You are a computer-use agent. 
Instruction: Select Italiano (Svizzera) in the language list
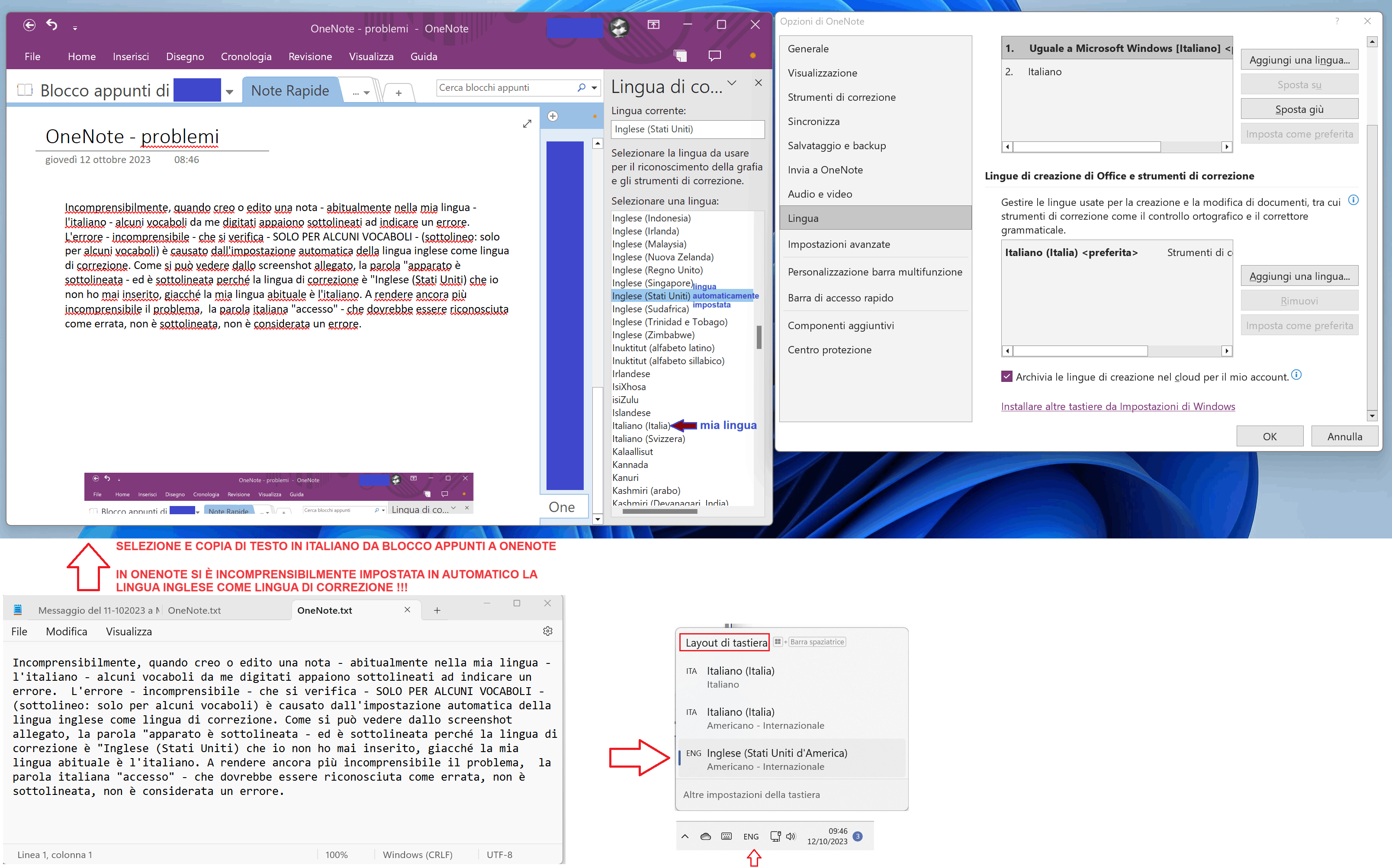pyautogui.click(x=648, y=439)
